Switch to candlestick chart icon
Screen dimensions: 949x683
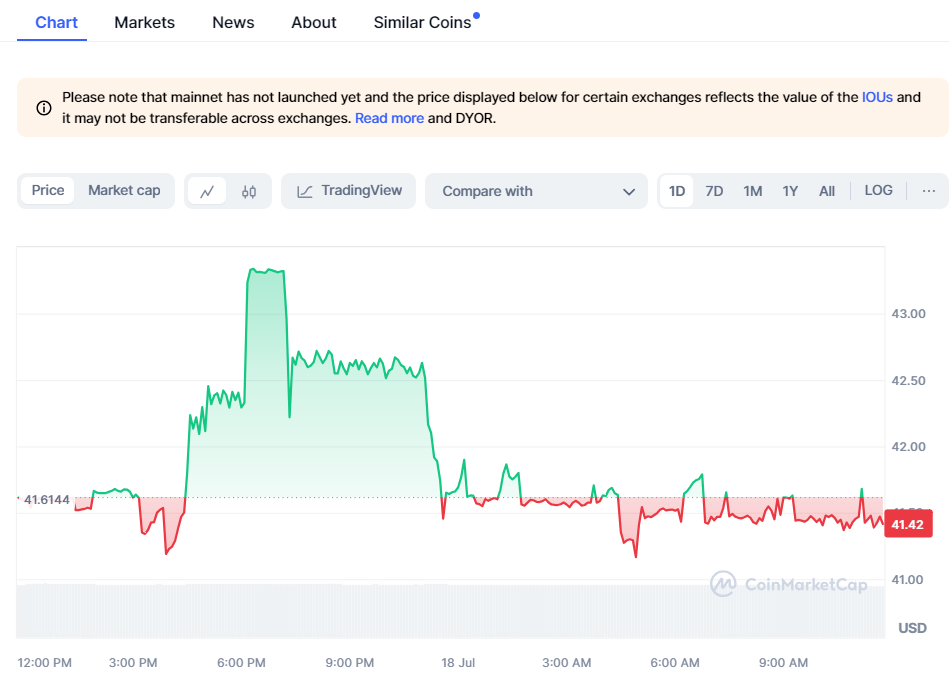click(249, 191)
